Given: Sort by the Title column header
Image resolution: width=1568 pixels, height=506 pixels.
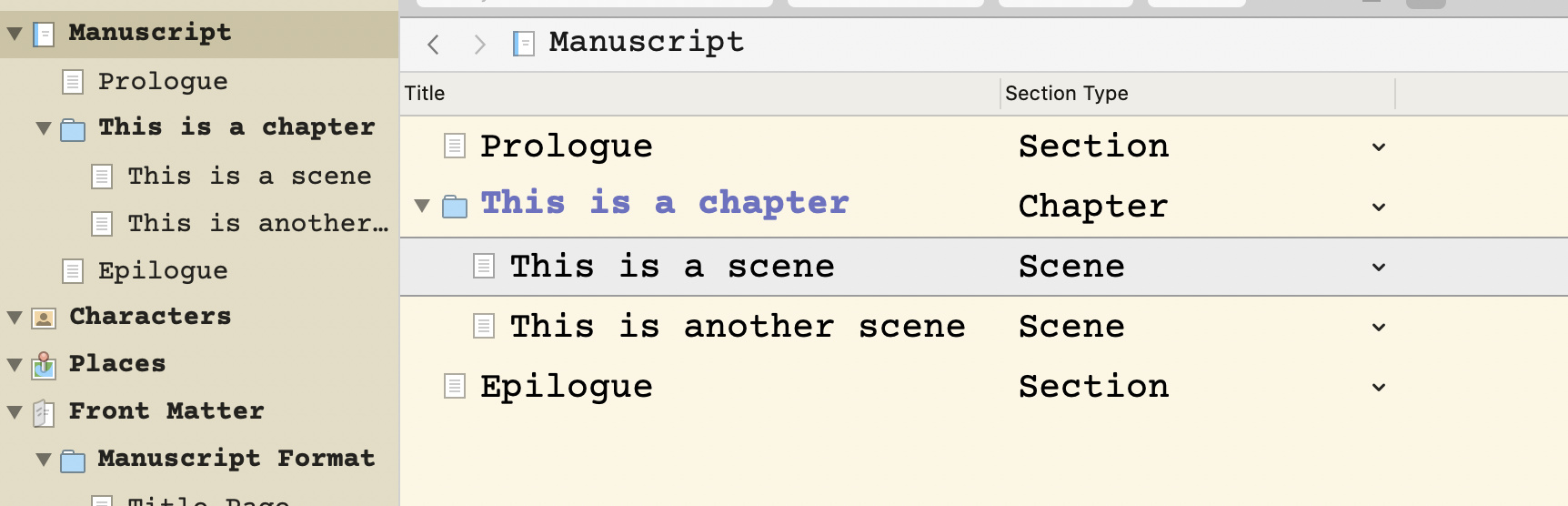Looking at the screenshot, I should (x=699, y=93).
